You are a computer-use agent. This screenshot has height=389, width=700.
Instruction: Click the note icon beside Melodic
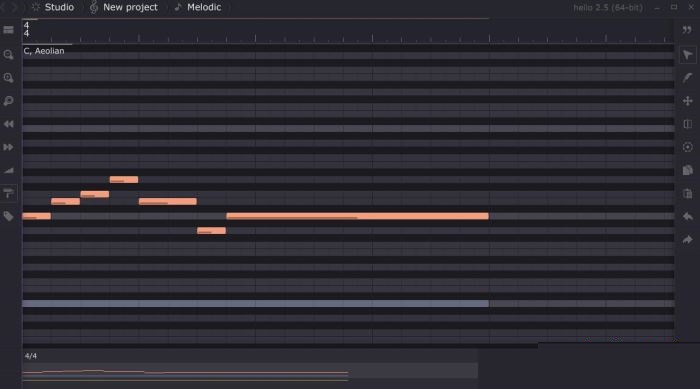[x=178, y=7]
